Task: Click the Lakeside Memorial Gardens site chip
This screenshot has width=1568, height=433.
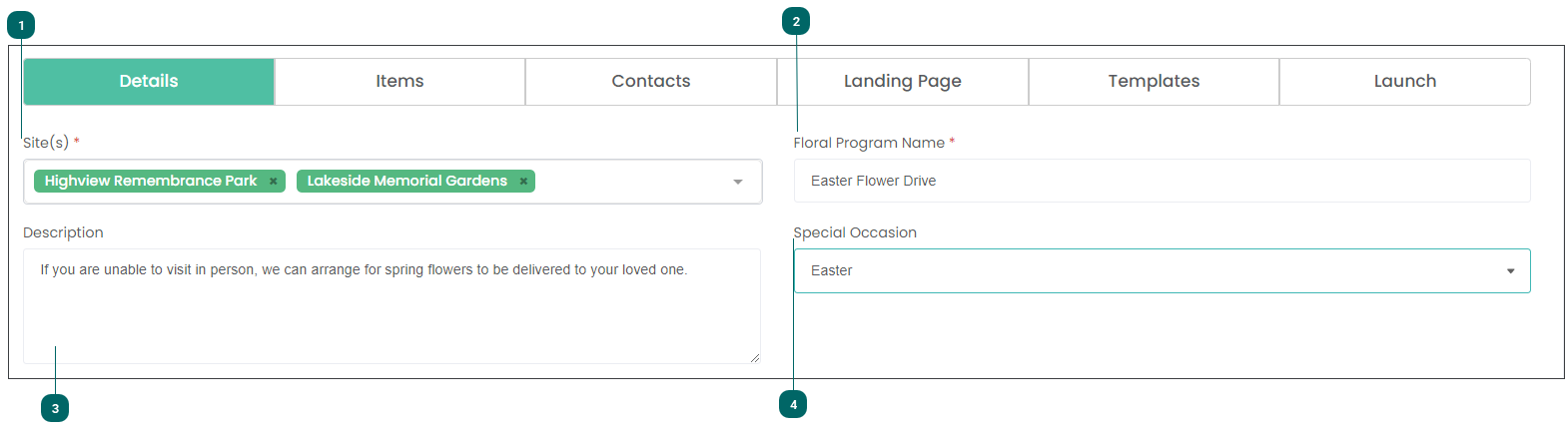Action: click(x=415, y=181)
